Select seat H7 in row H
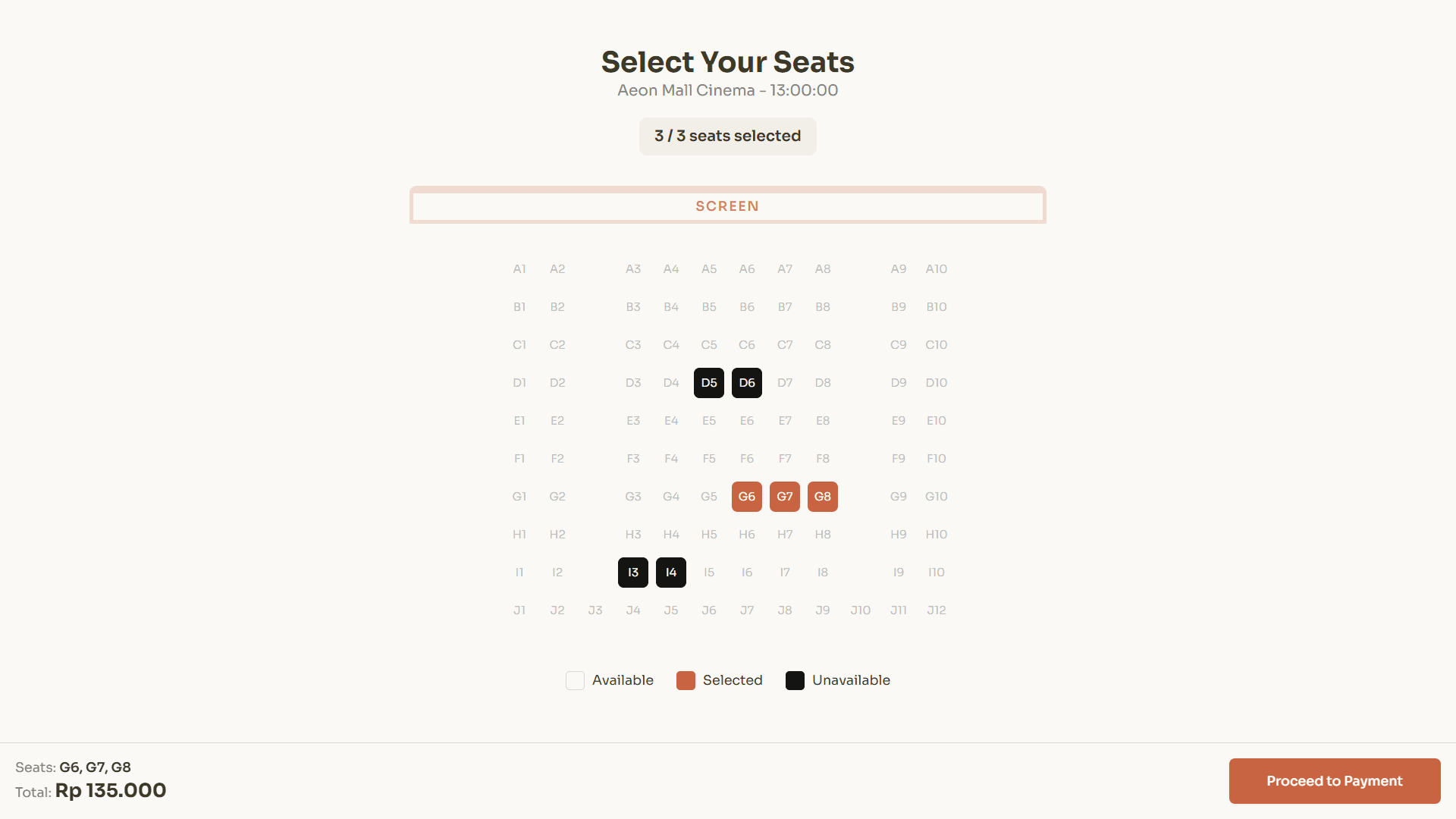The image size is (1456, 819). [785, 534]
